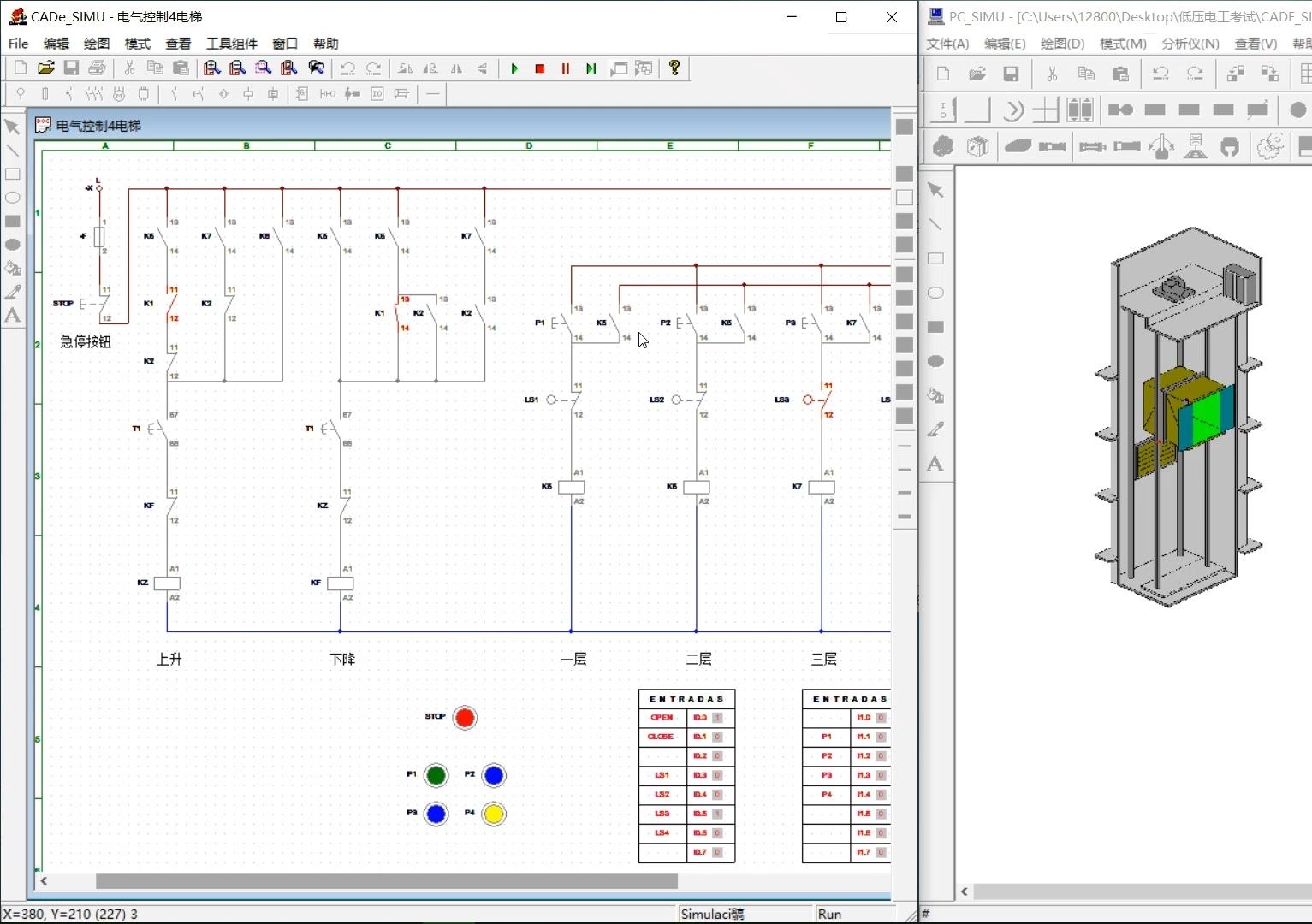Pause the simulation in CADe_SIMU
The height and width of the screenshot is (924, 1312).
(566, 68)
